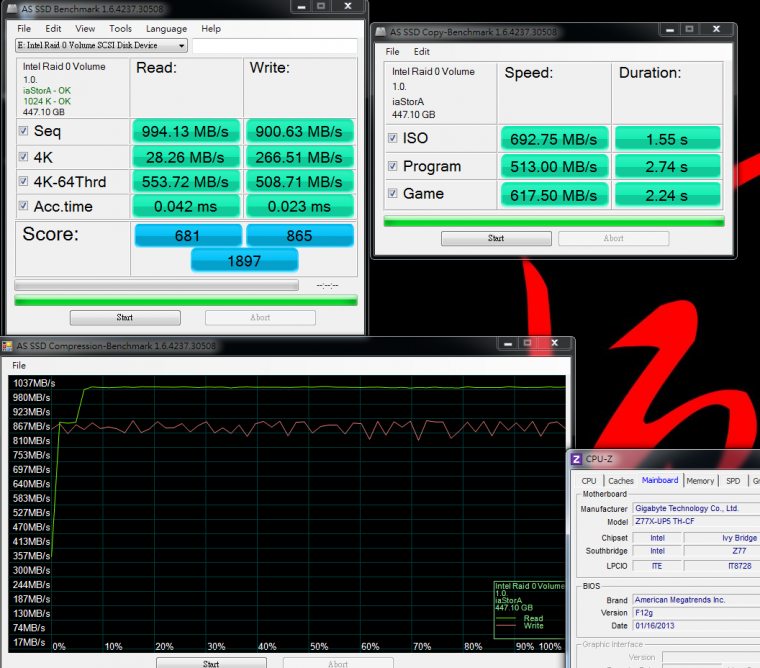Viewport: 760px width, 668px height.
Task: Switch to the Memory tab in CPU-Z
Action: tap(700, 481)
